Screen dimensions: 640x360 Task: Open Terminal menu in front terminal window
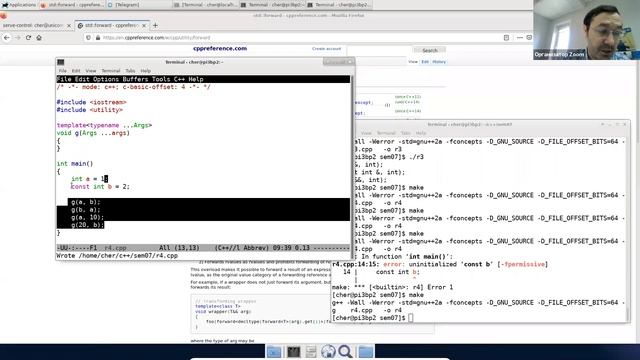111,71
